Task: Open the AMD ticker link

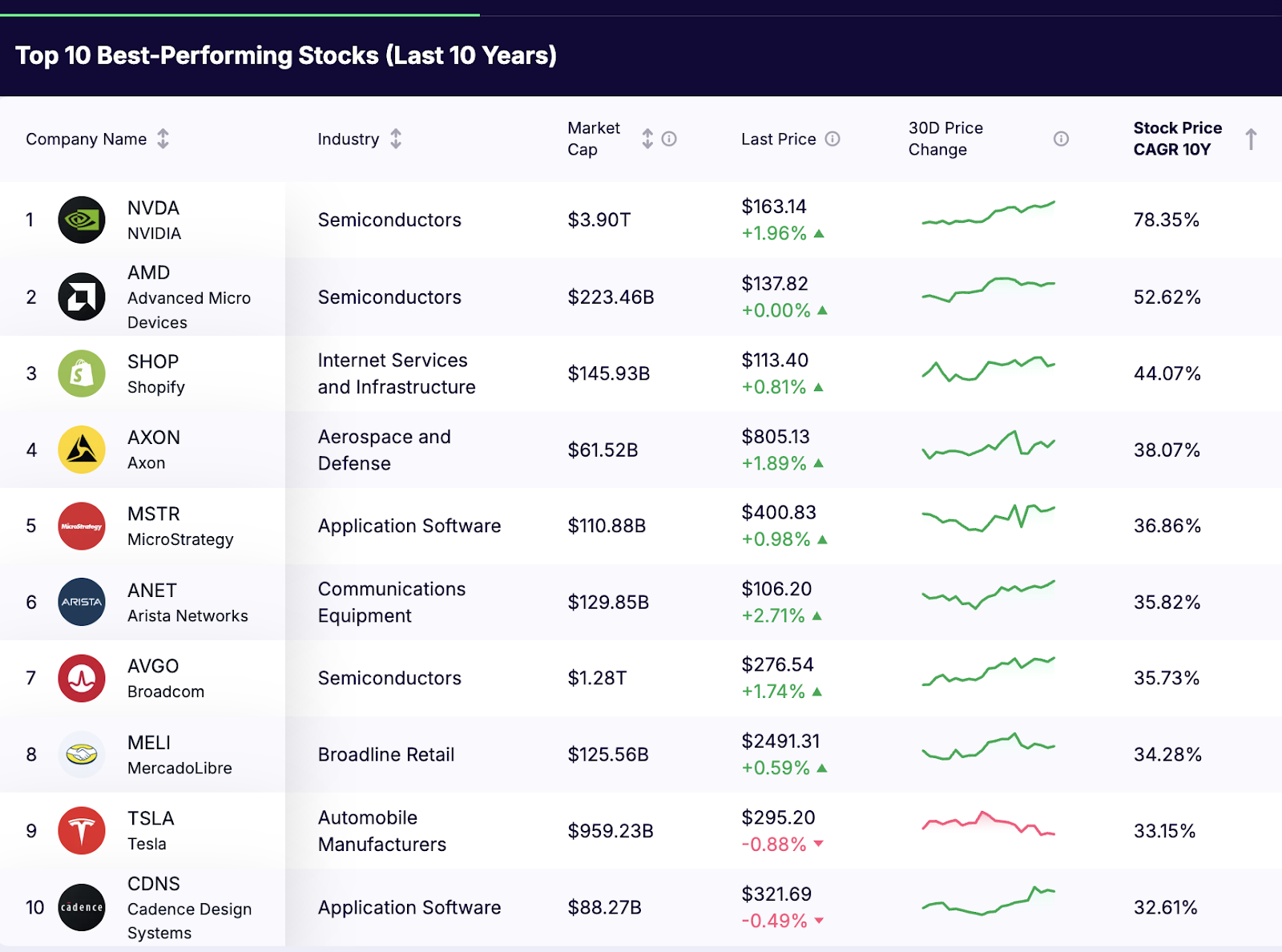Action: (148, 272)
